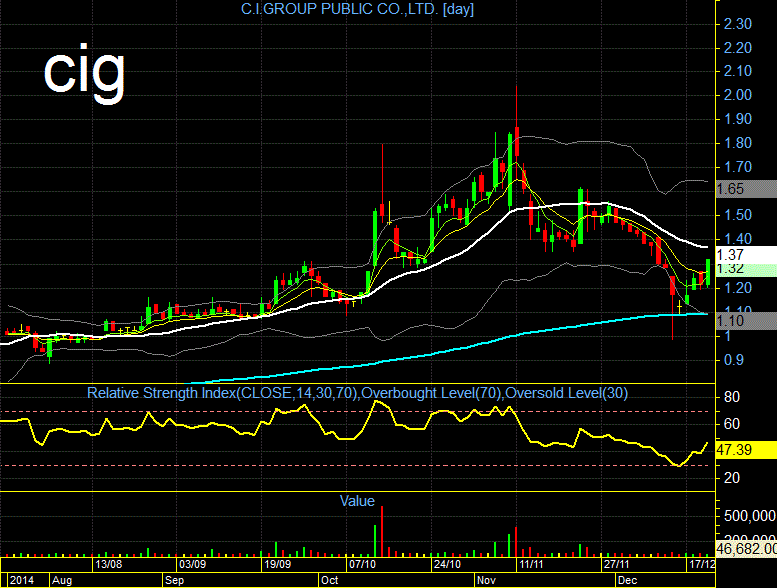Click the 07/10 date marker on timeline
The image size is (777, 588).
(x=362, y=564)
